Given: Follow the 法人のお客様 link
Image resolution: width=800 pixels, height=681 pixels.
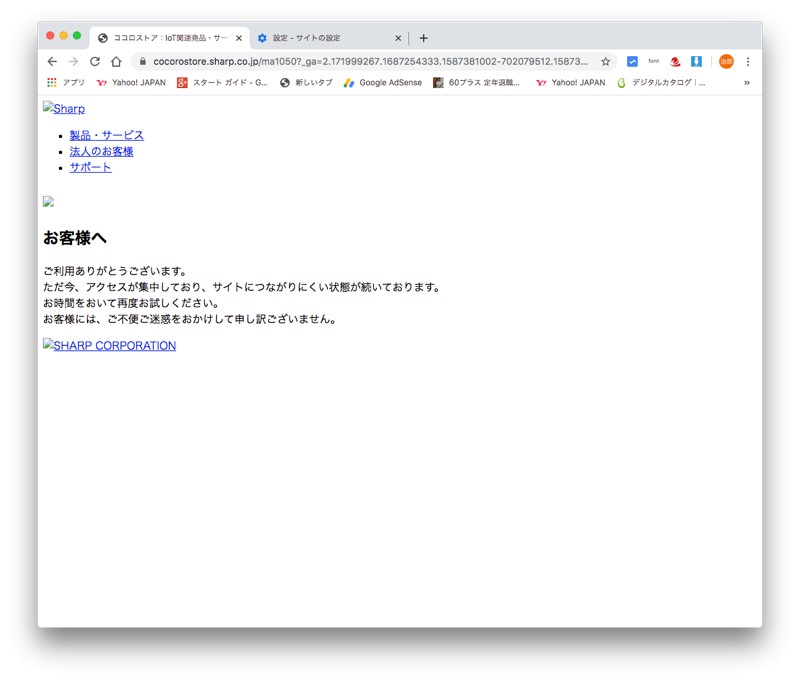Looking at the screenshot, I should (x=101, y=151).
